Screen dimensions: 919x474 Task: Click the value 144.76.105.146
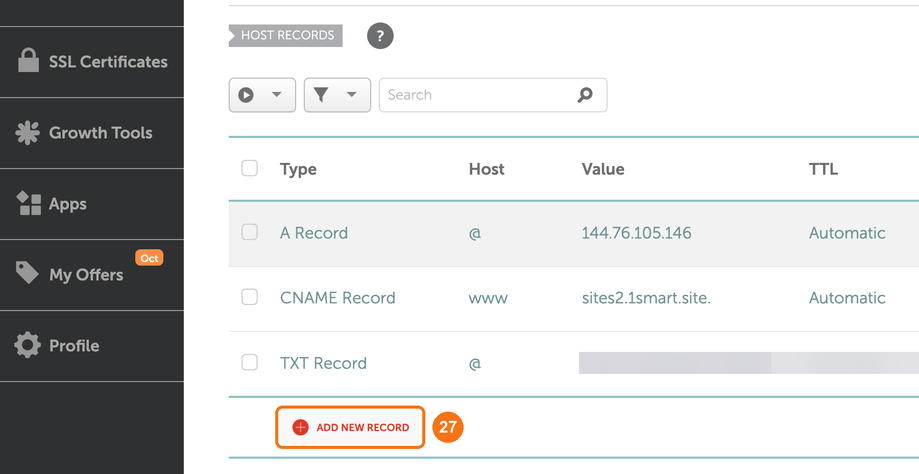[x=637, y=233]
